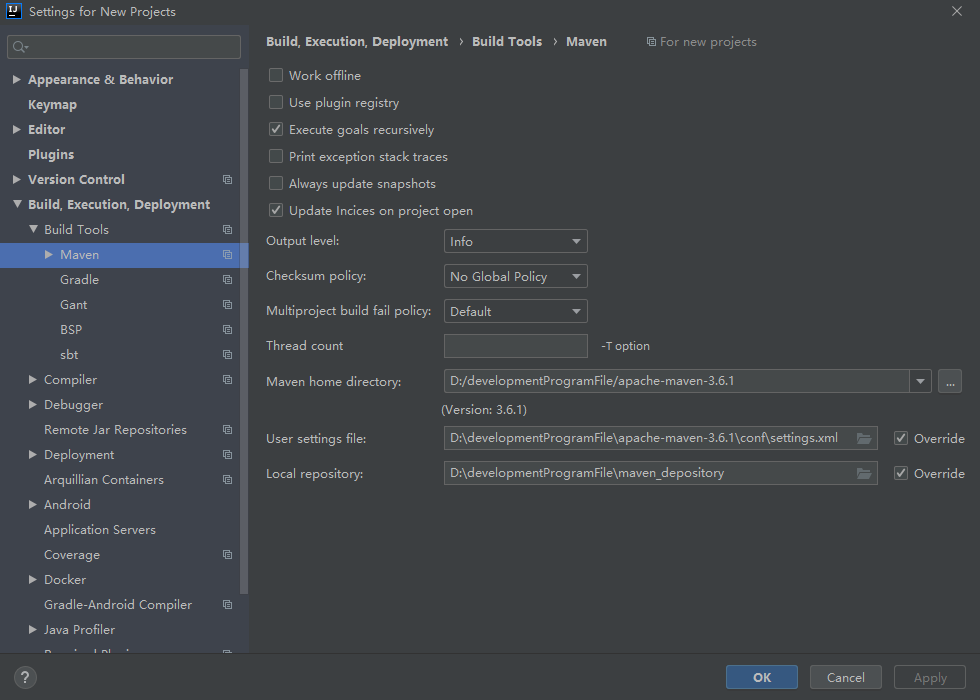Viewport: 980px width, 700px height.
Task: Click the per-project icon next to Build Tools
Action: point(228,229)
